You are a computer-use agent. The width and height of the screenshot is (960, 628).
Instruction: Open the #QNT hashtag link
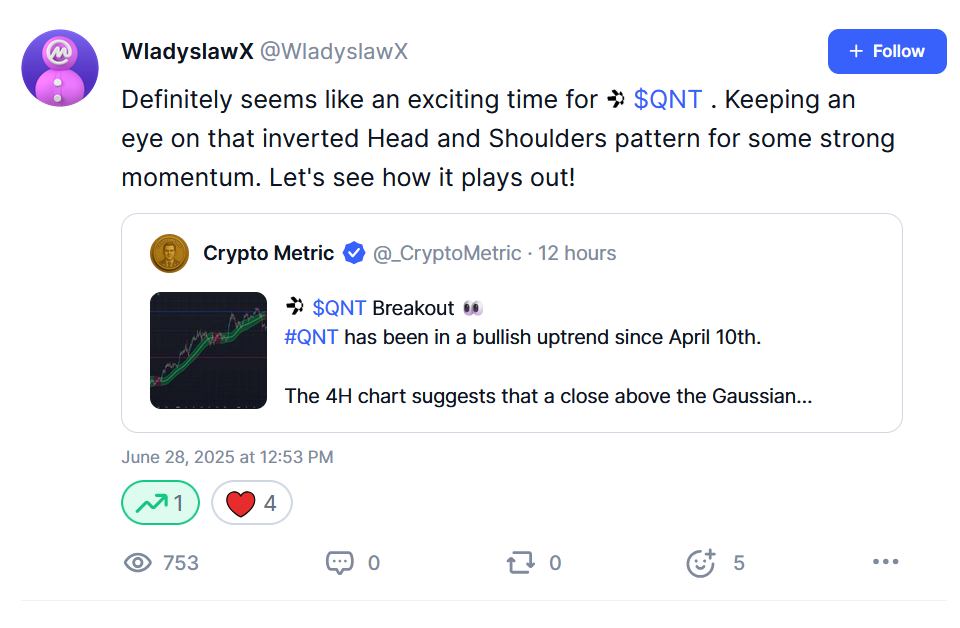312,337
